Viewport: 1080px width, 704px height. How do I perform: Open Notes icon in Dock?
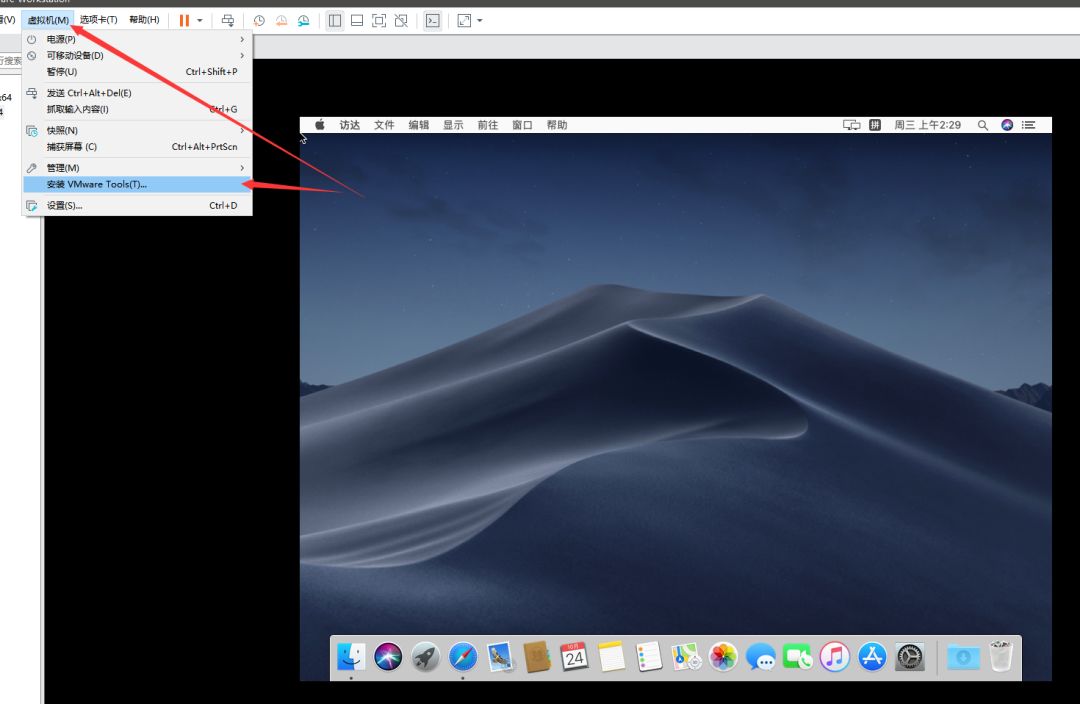[x=612, y=656]
